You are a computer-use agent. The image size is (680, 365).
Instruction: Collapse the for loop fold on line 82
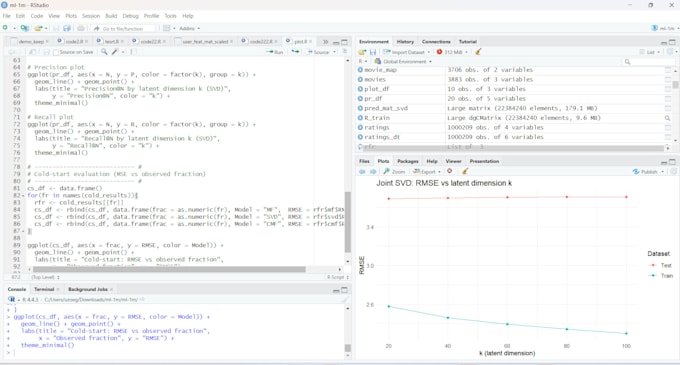23,196
